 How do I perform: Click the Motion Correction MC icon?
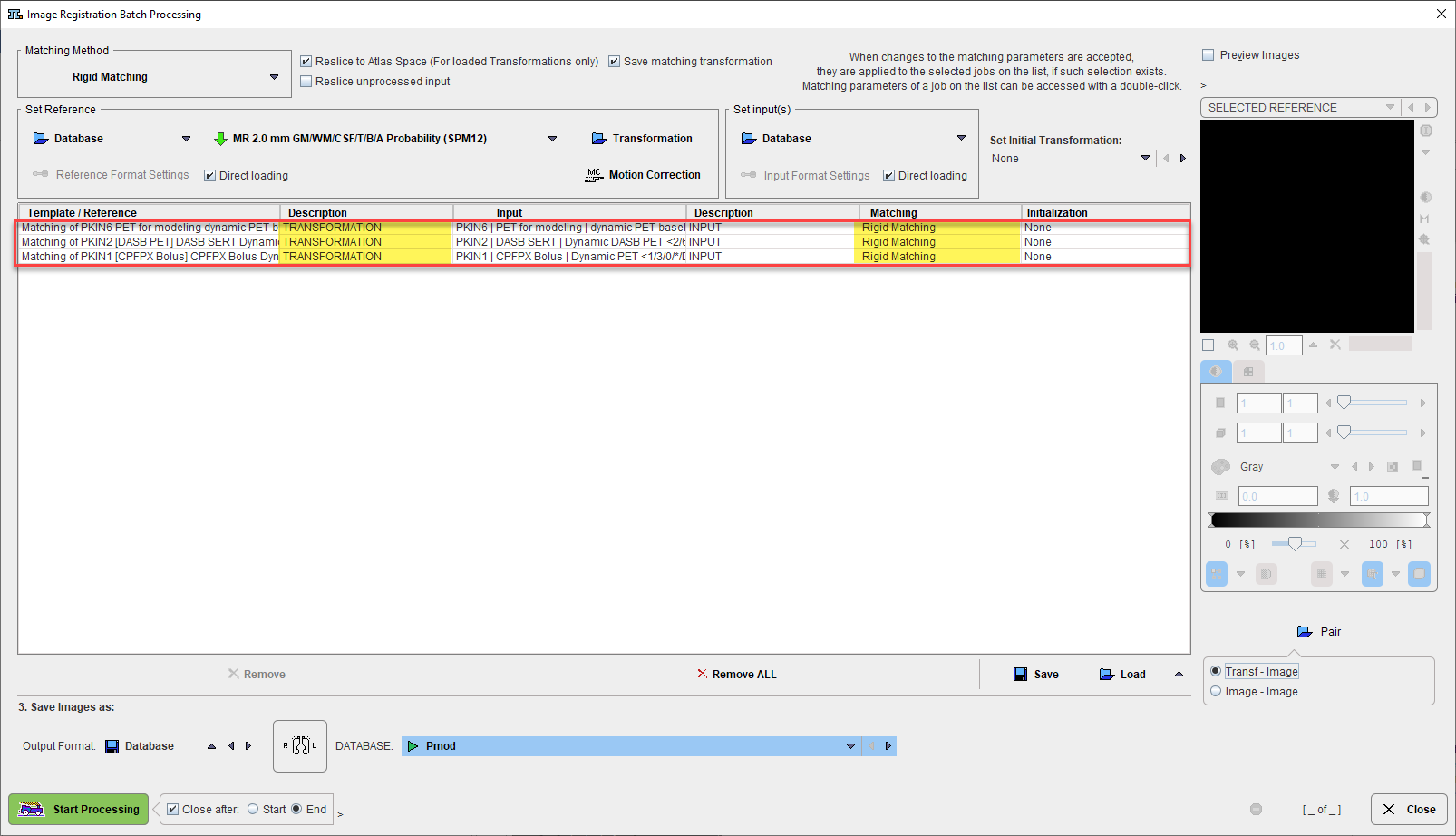click(594, 175)
